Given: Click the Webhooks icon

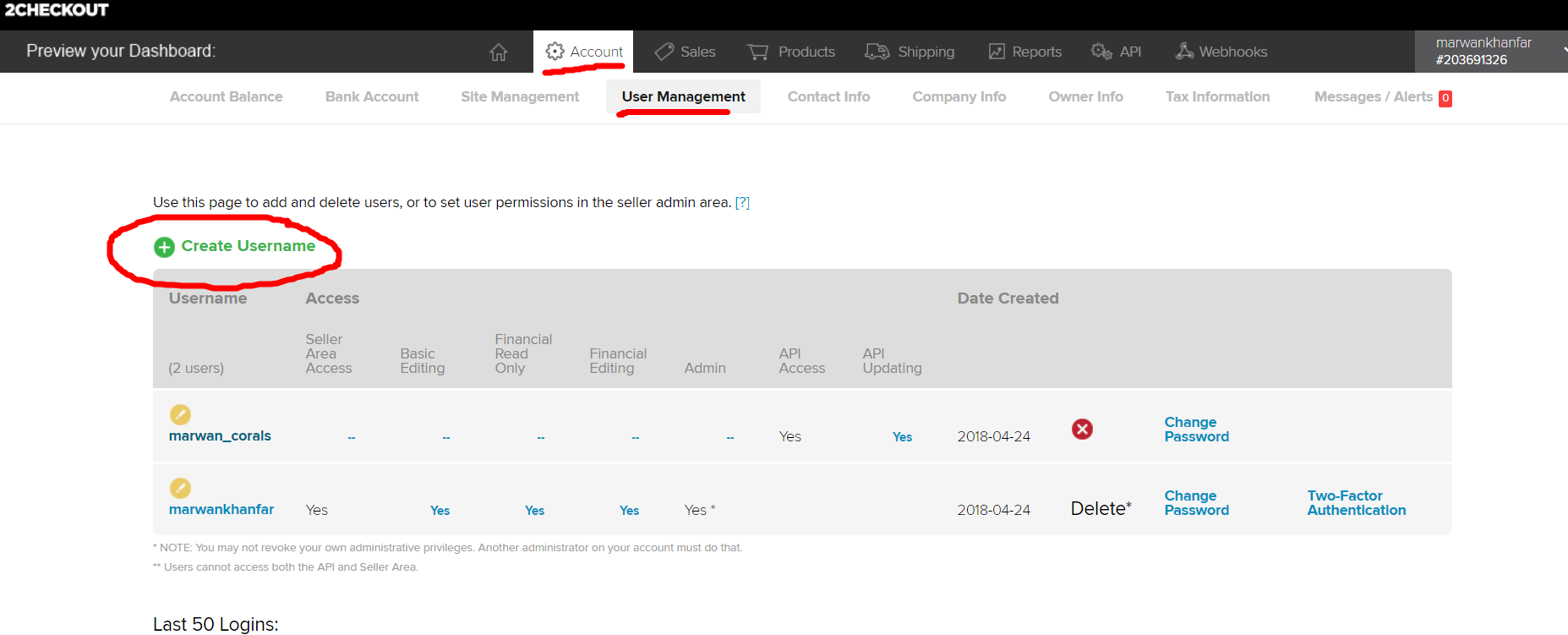Looking at the screenshot, I should [1184, 52].
